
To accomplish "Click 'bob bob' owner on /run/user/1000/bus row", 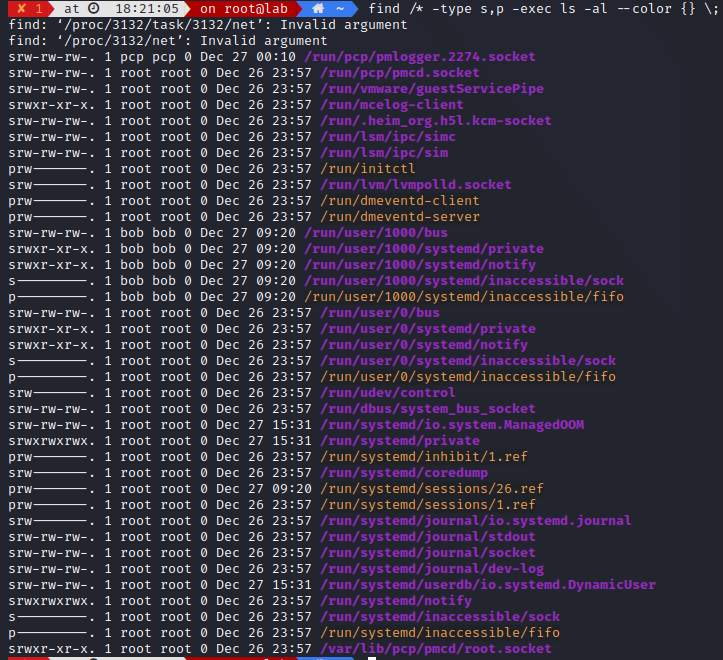I will (148, 233).
